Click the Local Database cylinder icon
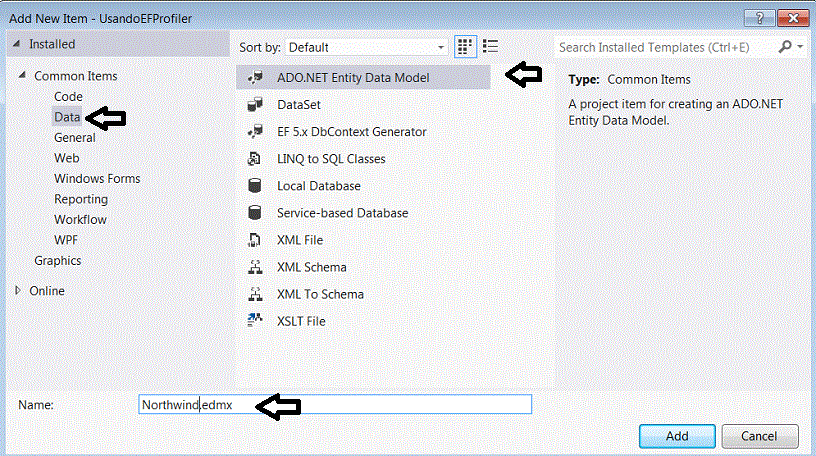Image resolution: width=816 pixels, height=456 pixels. 255,185
